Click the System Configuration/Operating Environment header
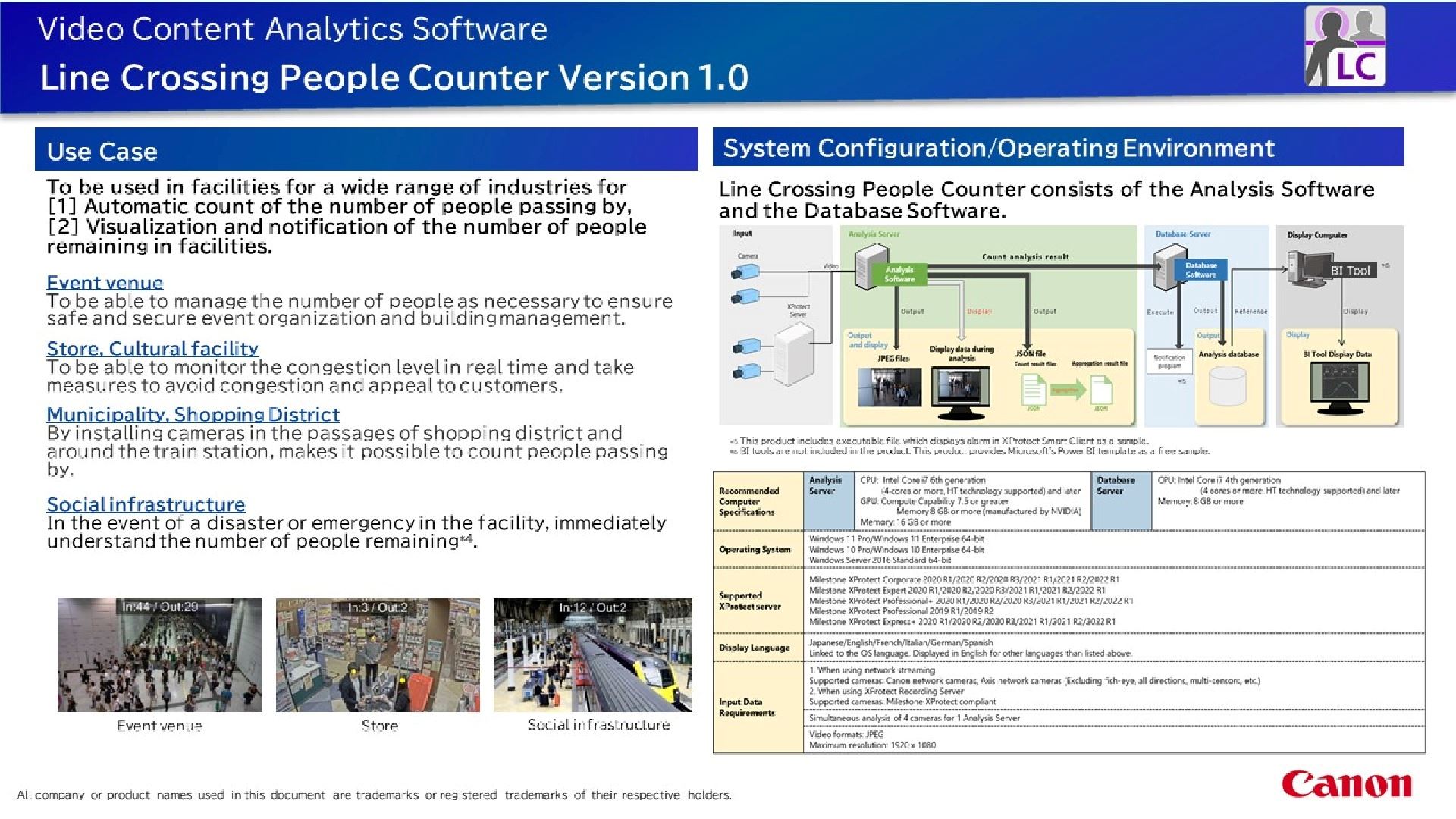 tap(1058, 147)
